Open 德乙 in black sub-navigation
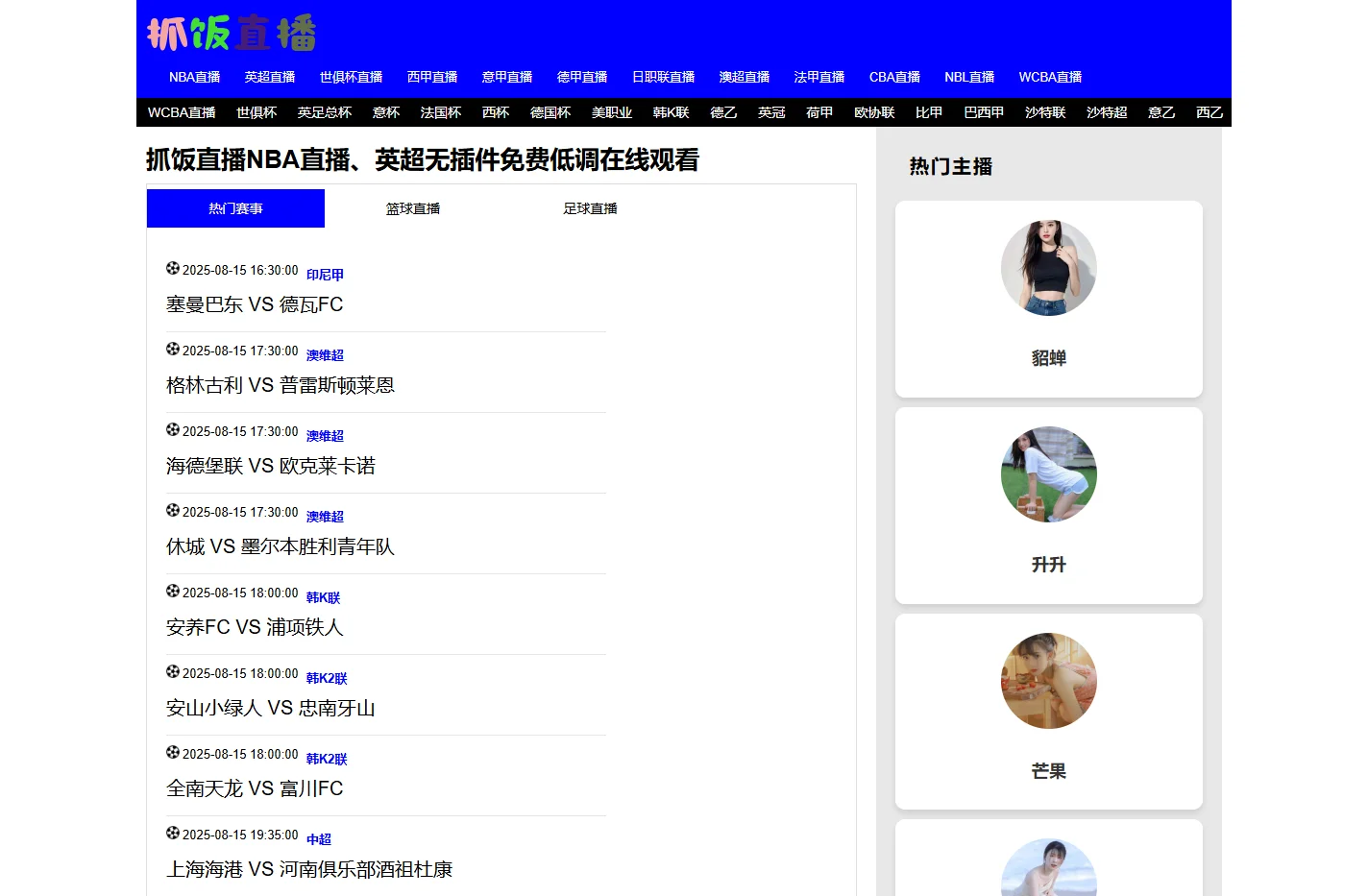1368x896 pixels. coord(723,112)
